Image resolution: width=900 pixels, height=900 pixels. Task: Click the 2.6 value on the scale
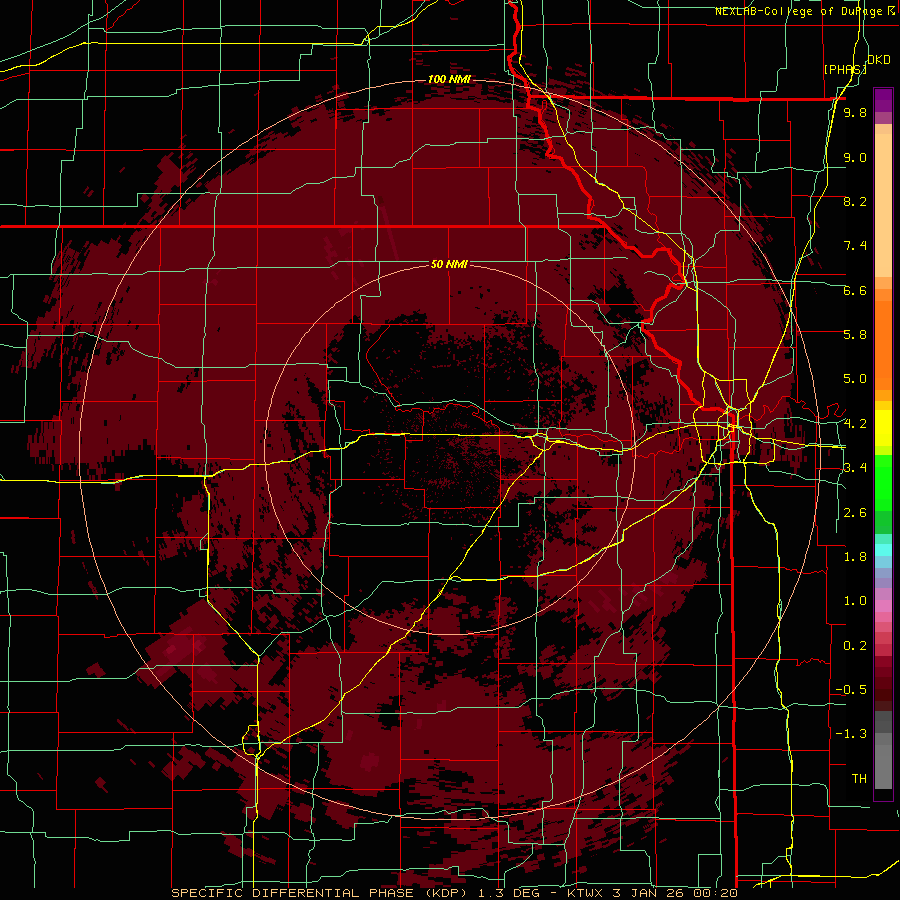tap(855, 513)
